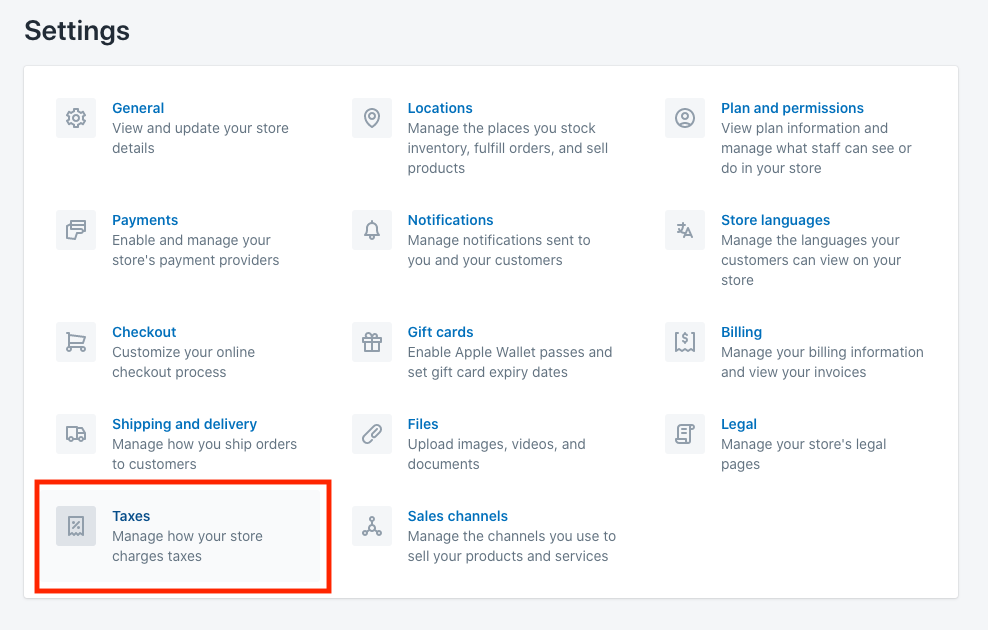This screenshot has height=630, width=988.
Task: Click the Taxes percent icon
Action: tap(76, 526)
